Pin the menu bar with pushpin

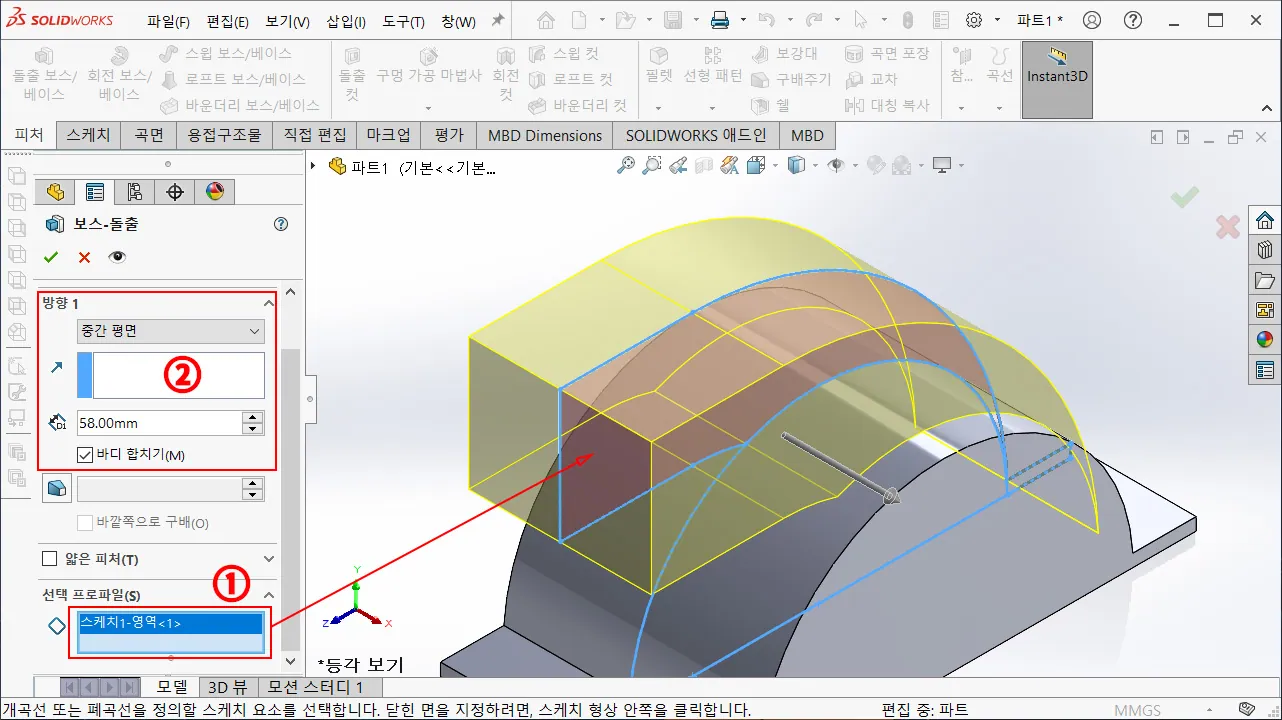click(x=497, y=21)
